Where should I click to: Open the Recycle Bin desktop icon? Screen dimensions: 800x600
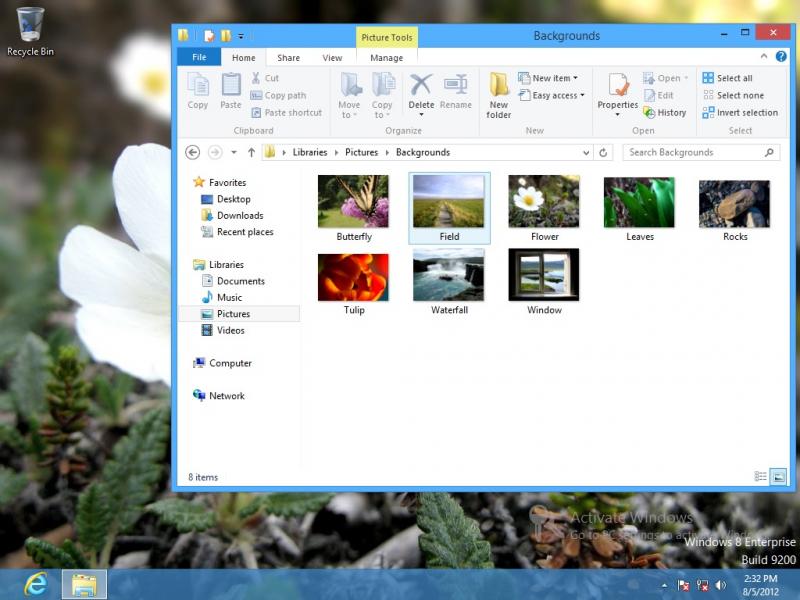30,32
